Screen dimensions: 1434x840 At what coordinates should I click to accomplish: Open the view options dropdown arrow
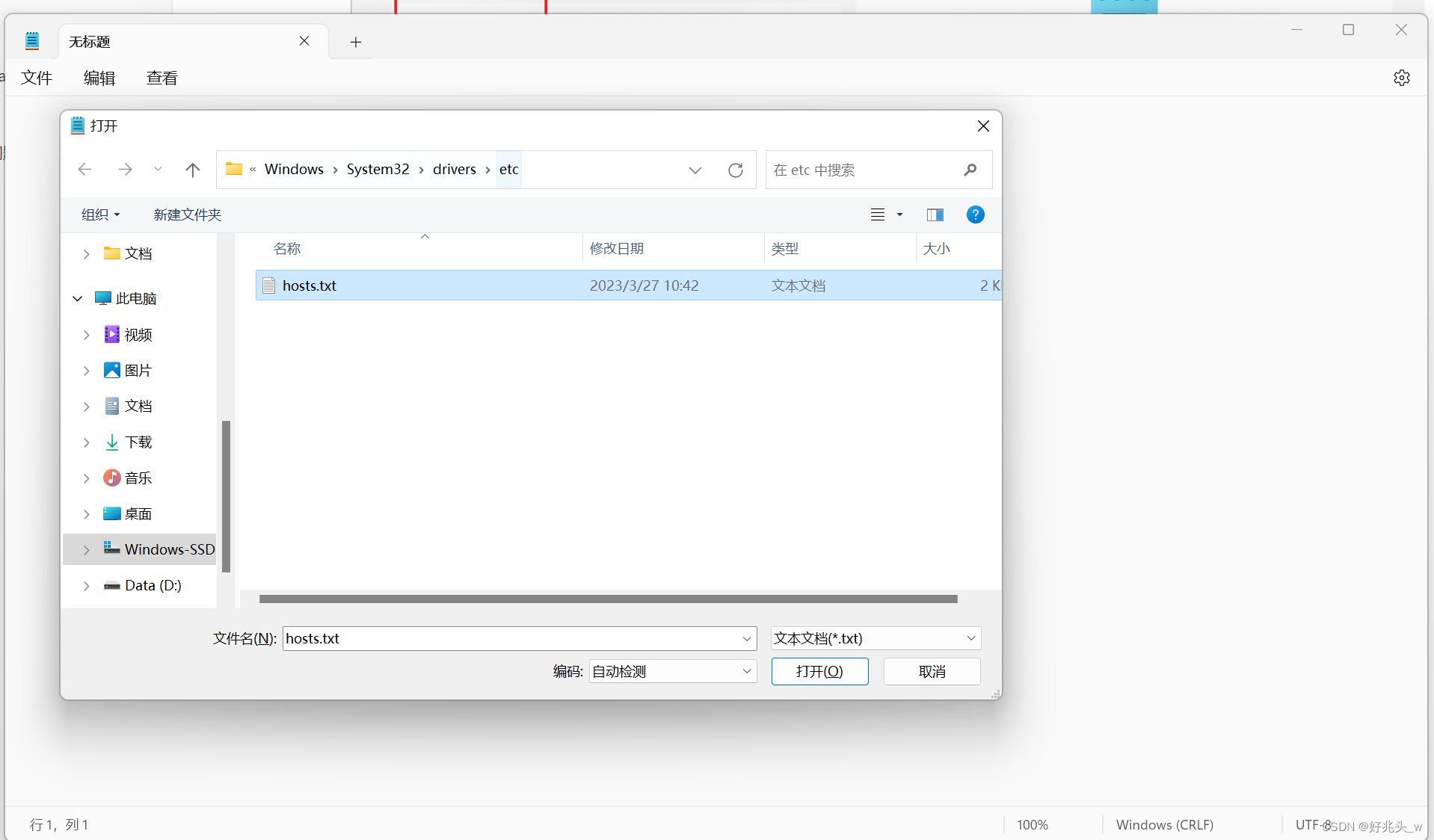click(900, 214)
